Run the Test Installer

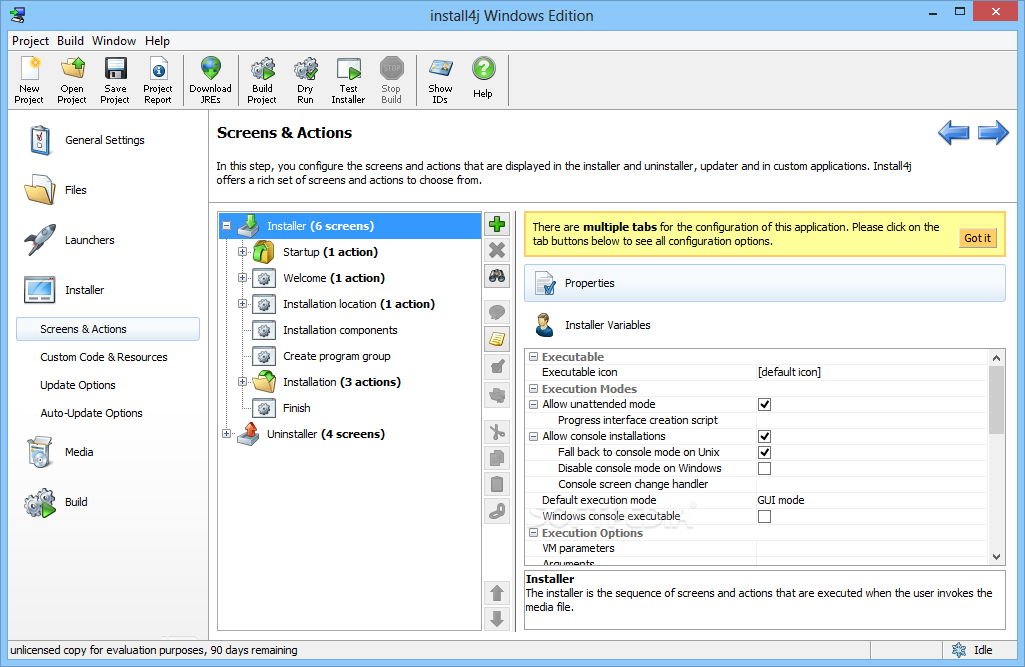pos(348,80)
